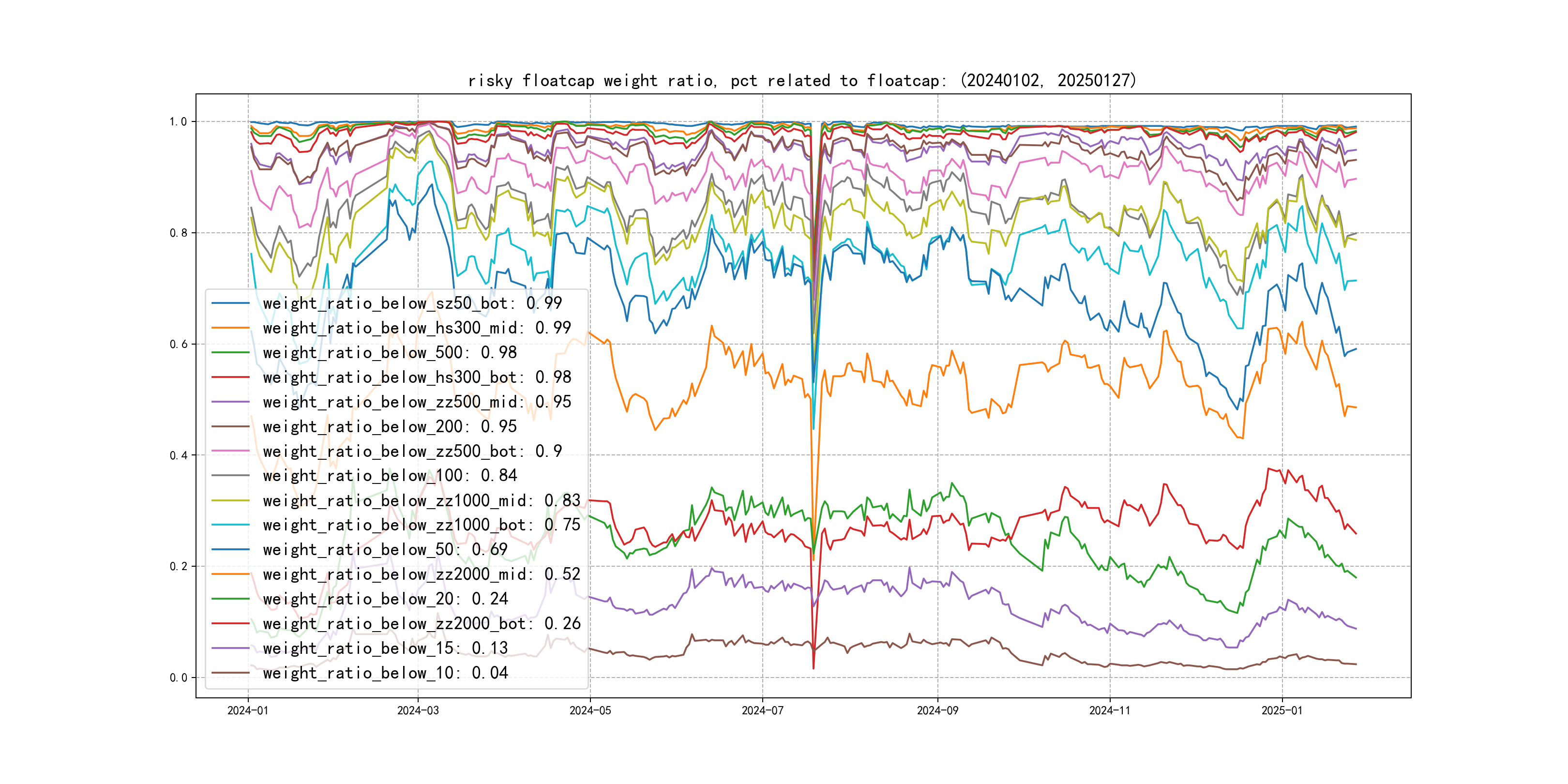Click the green swatch for weight_ratio_below_20

click(x=231, y=599)
